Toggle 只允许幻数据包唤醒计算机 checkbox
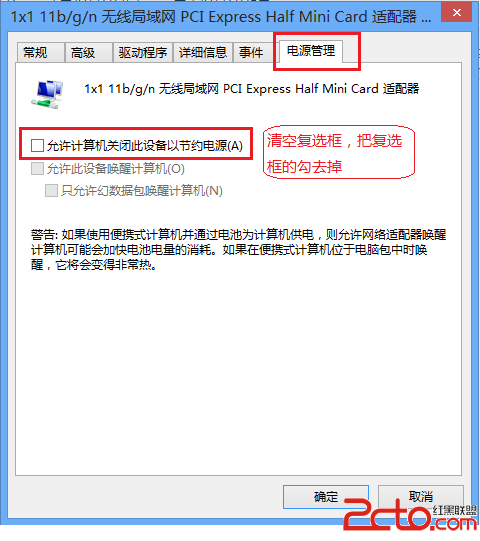 [51, 190]
